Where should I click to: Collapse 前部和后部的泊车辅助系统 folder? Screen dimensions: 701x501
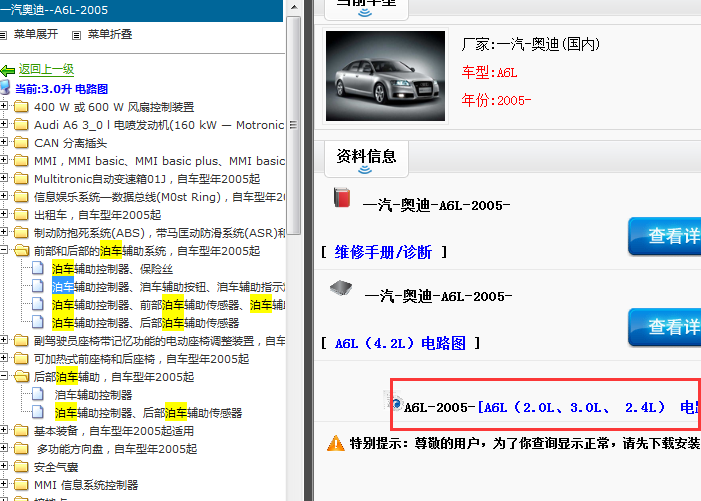pyautogui.click(x=4, y=250)
